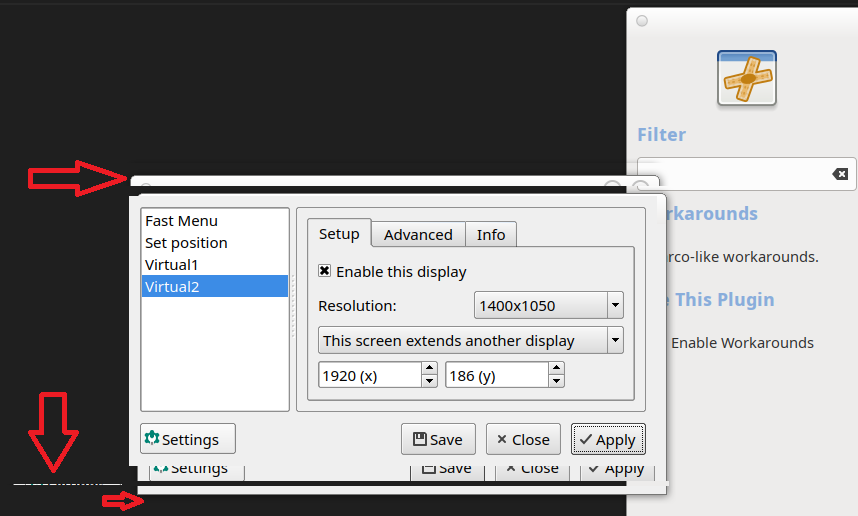This screenshot has width=858, height=516.
Task: Click the Workarounds plugin icon
Action: click(x=747, y=78)
